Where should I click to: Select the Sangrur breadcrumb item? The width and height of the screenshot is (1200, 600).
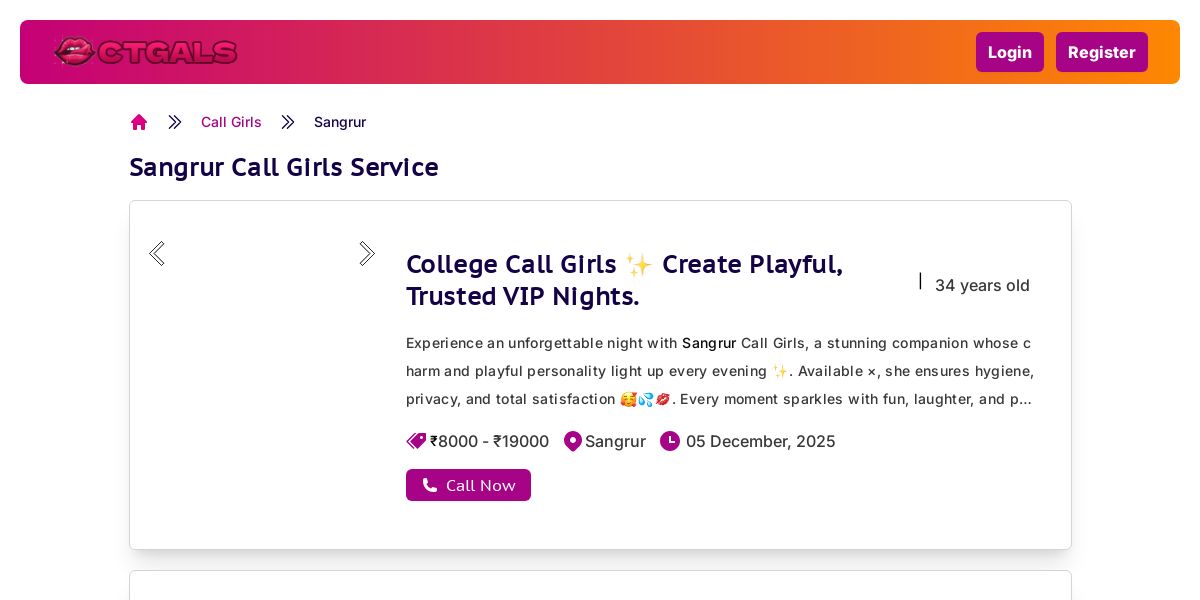click(x=340, y=122)
